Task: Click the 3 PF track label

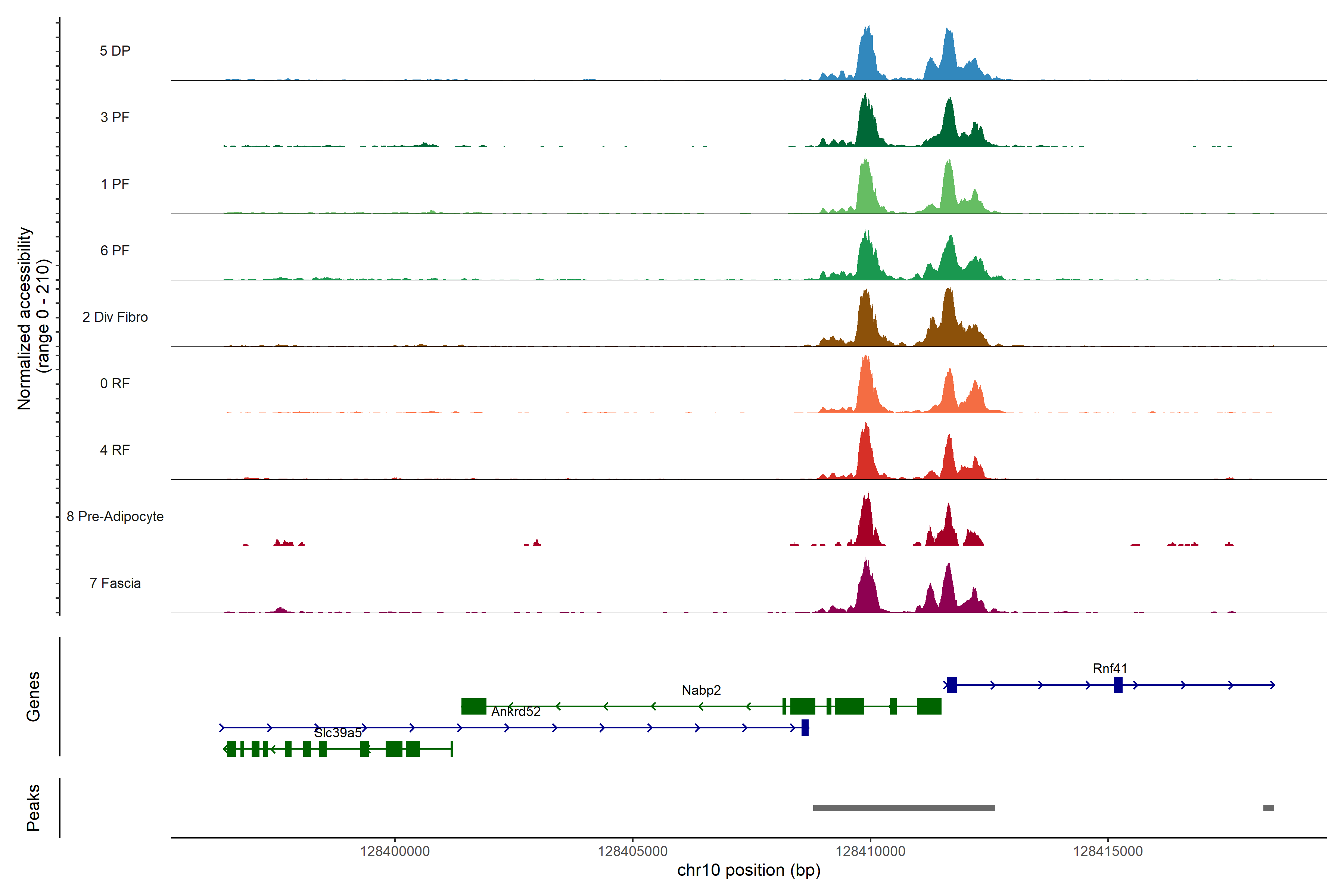Action: click(x=115, y=117)
